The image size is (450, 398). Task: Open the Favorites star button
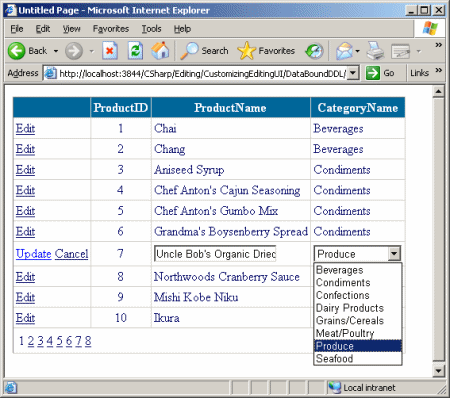(x=266, y=51)
